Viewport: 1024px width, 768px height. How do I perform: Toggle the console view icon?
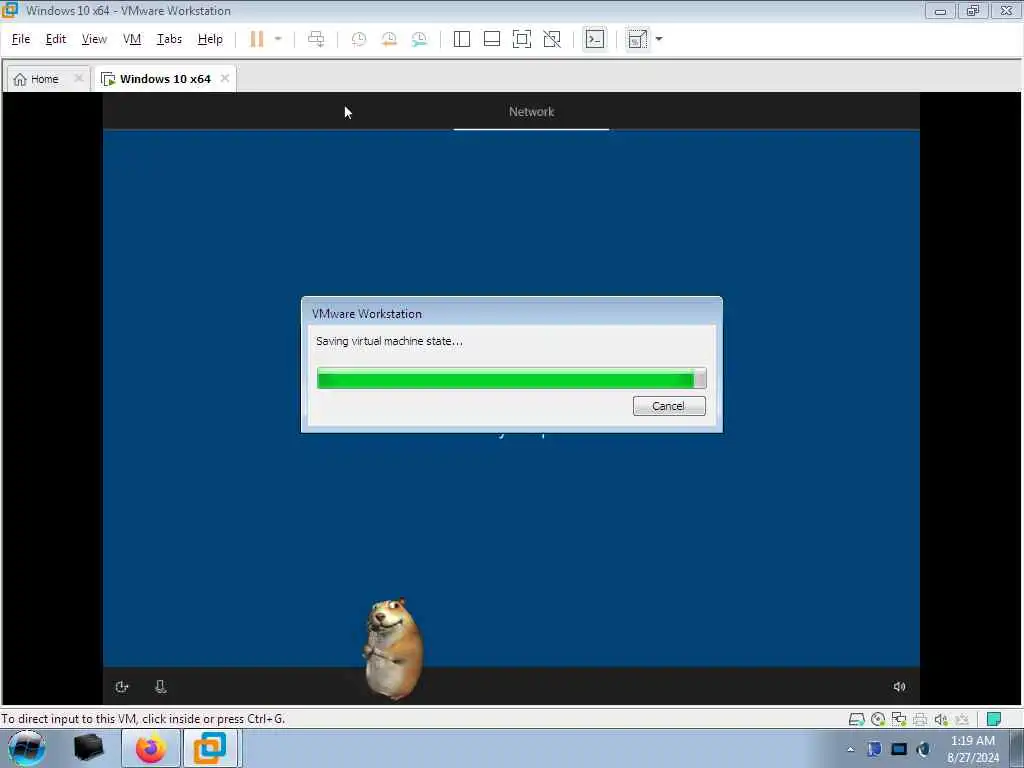[594, 39]
